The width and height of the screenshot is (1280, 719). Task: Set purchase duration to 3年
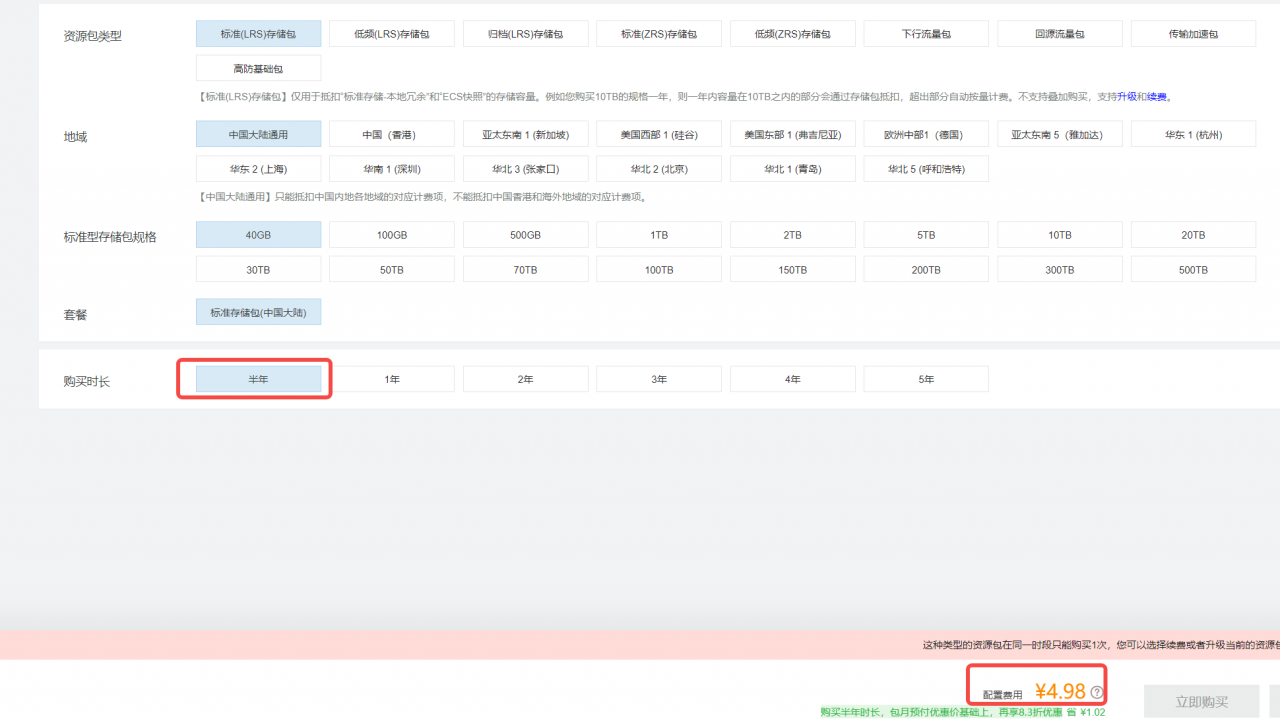pyautogui.click(x=659, y=379)
